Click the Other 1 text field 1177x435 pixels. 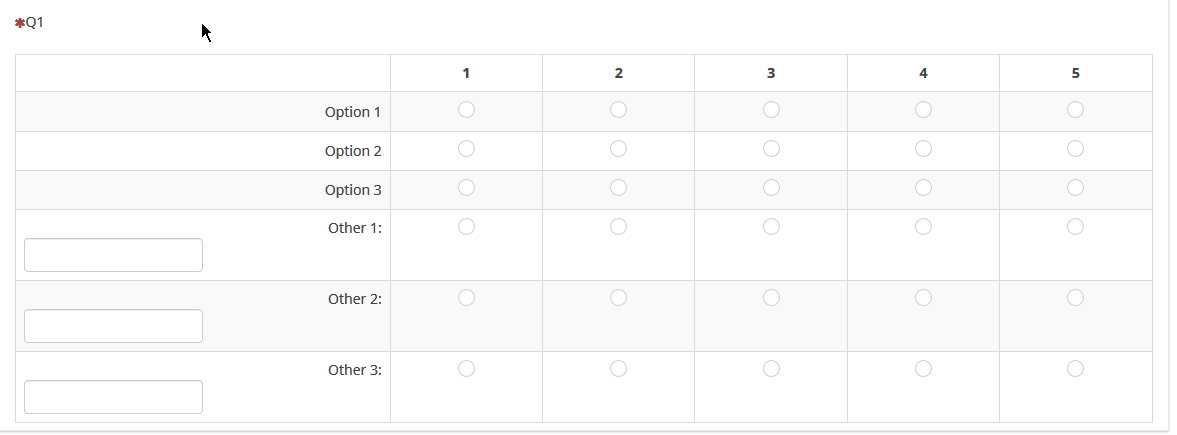coord(113,255)
